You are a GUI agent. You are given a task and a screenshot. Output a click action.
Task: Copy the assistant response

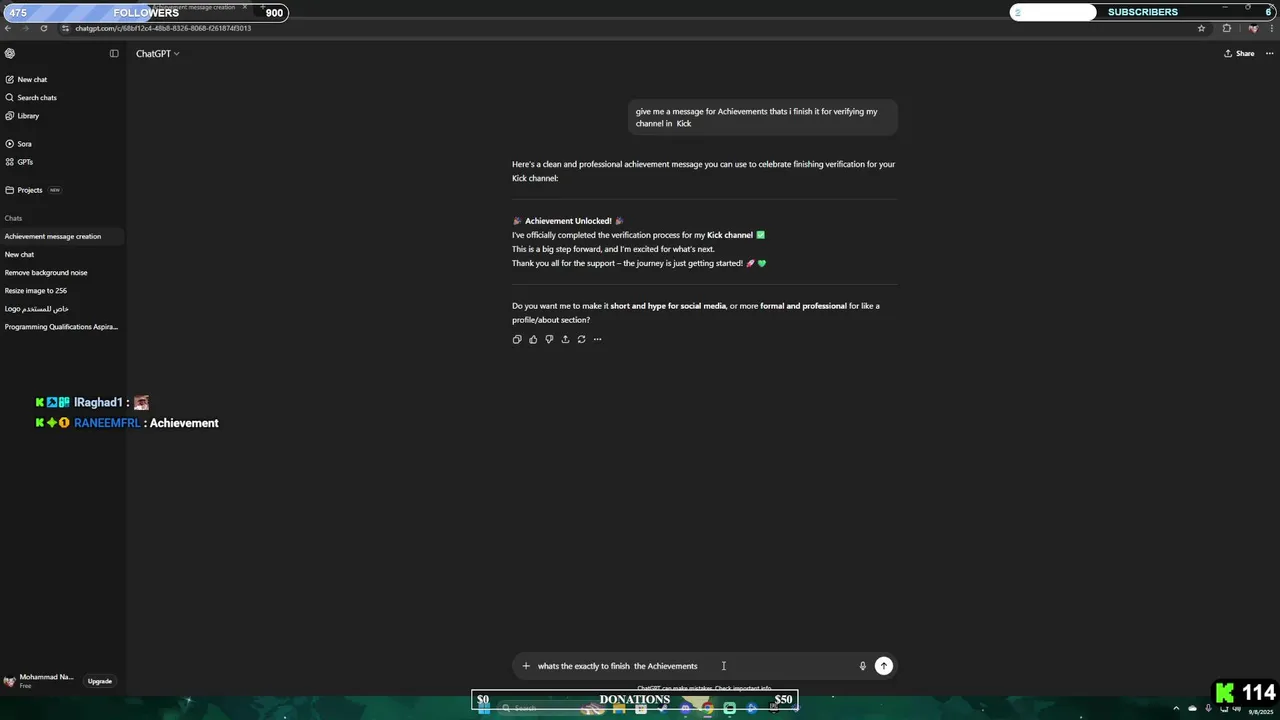pyautogui.click(x=517, y=339)
